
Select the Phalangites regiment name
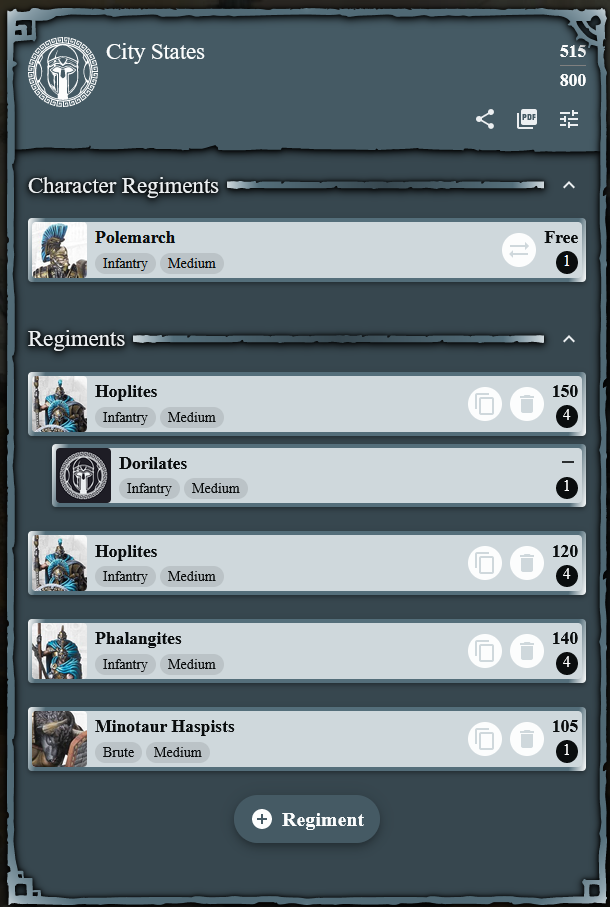(138, 639)
